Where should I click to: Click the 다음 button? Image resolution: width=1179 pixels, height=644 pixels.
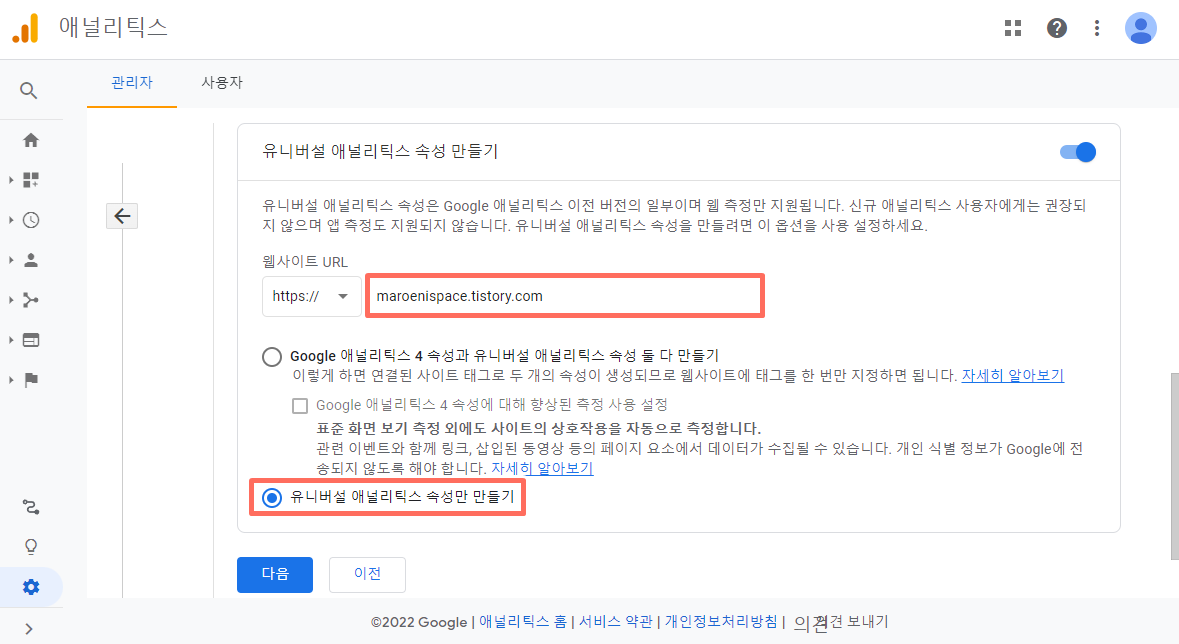(x=274, y=574)
